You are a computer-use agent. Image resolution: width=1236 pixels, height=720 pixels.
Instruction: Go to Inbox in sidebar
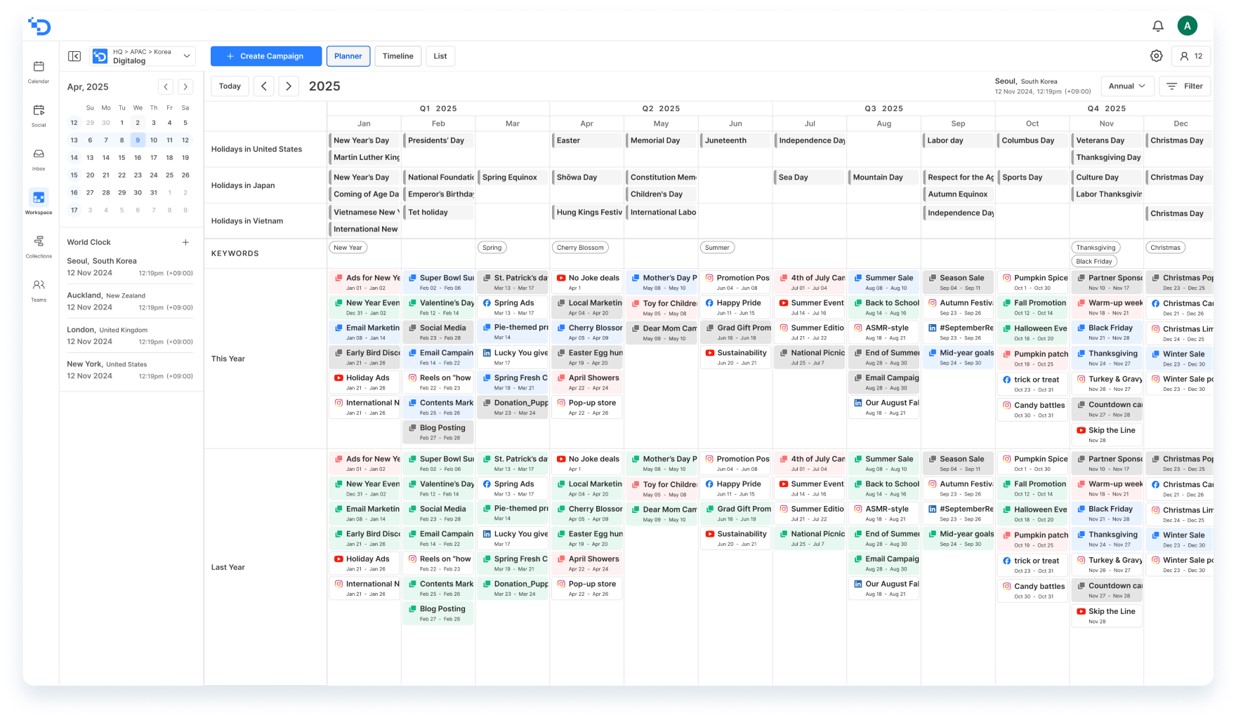[38, 158]
